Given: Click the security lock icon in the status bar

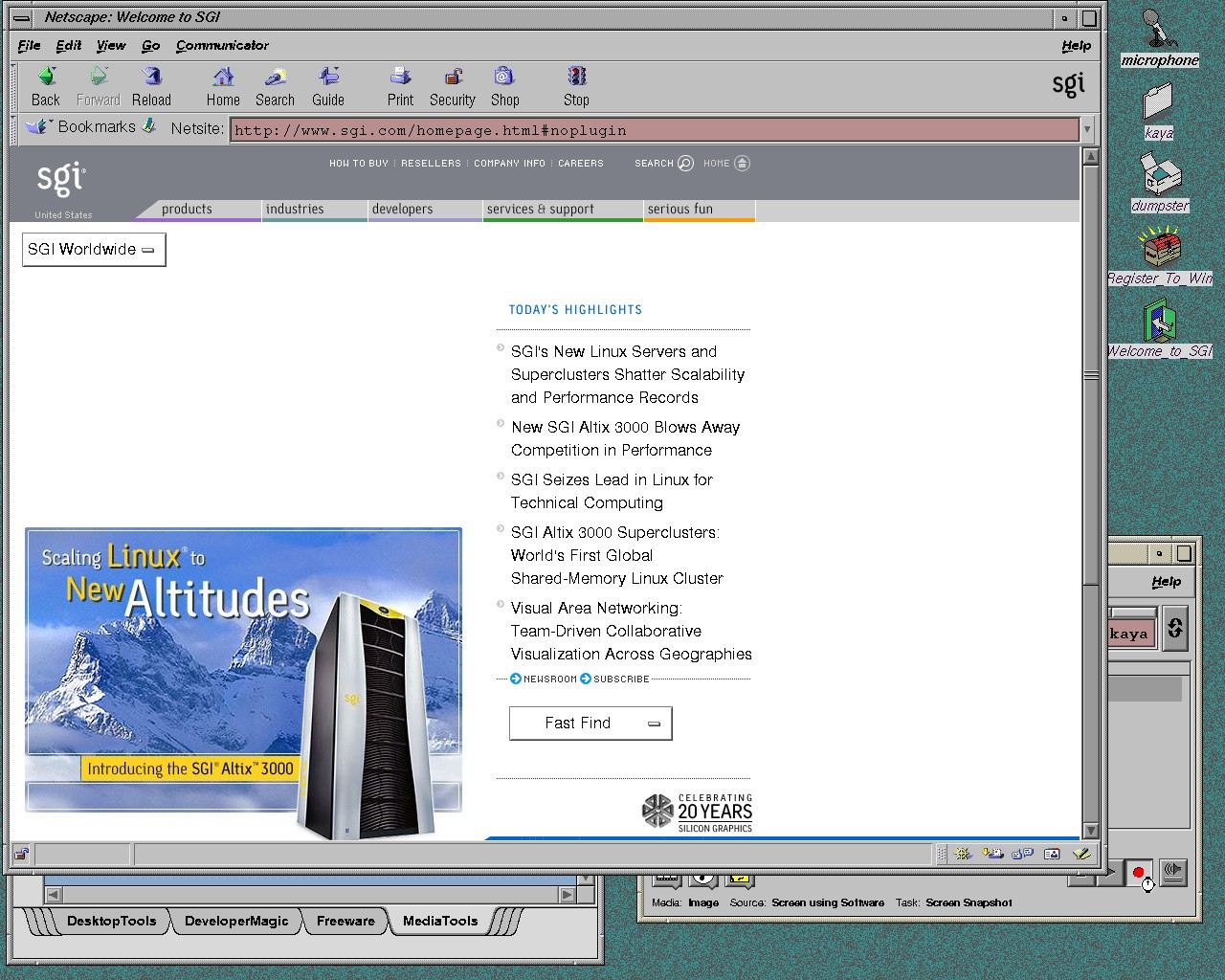Looking at the screenshot, I should 21,854.
